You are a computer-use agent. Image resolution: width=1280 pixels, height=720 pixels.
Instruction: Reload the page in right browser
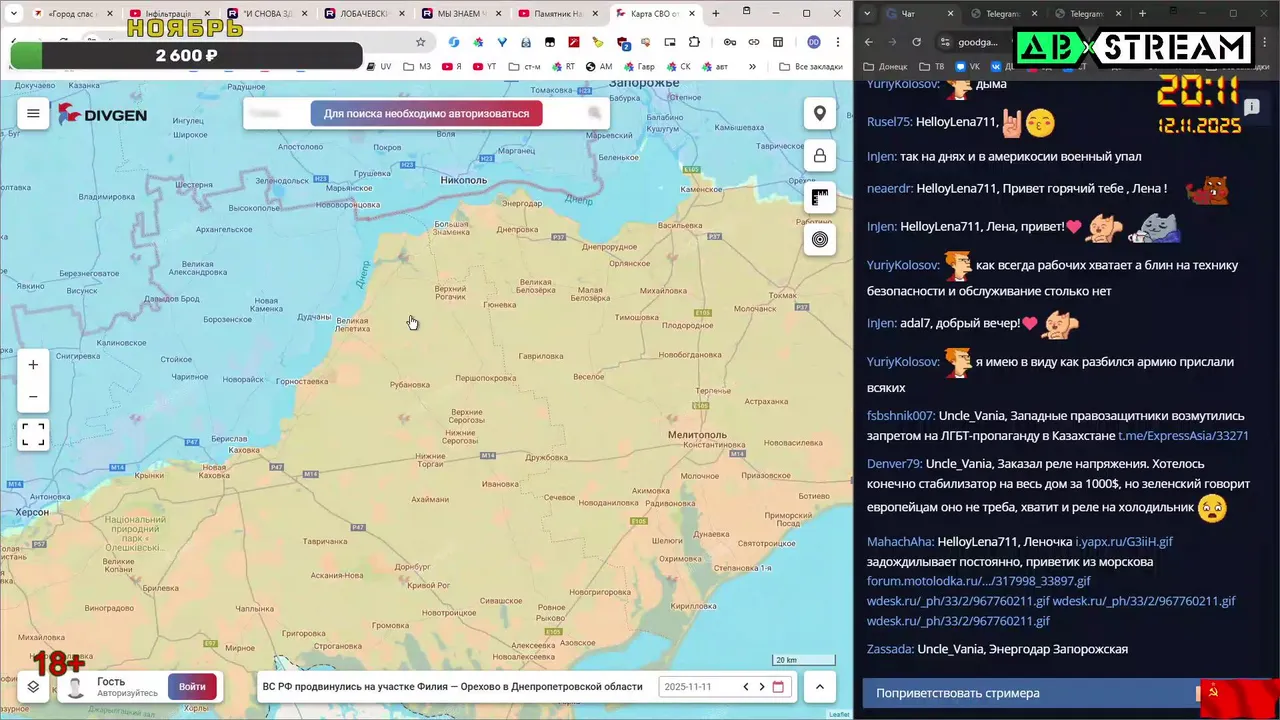(x=917, y=42)
